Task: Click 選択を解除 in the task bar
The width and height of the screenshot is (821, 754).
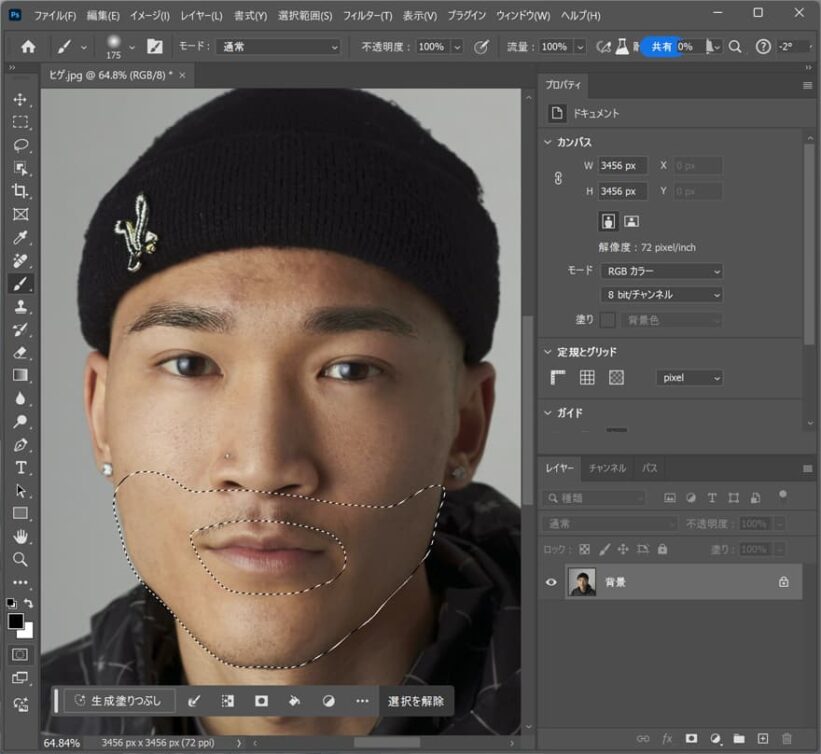Action: (416, 701)
